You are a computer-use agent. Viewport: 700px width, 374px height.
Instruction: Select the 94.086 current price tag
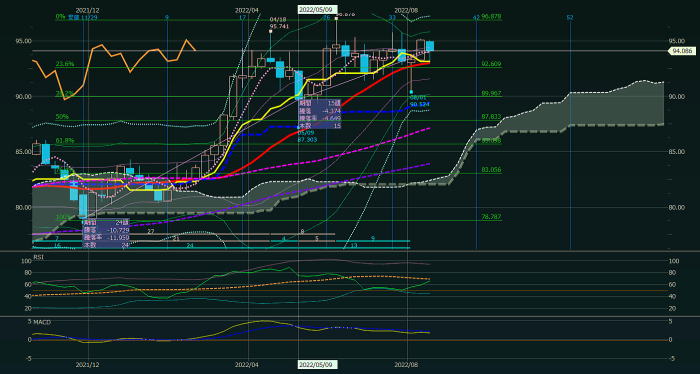click(x=682, y=51)
